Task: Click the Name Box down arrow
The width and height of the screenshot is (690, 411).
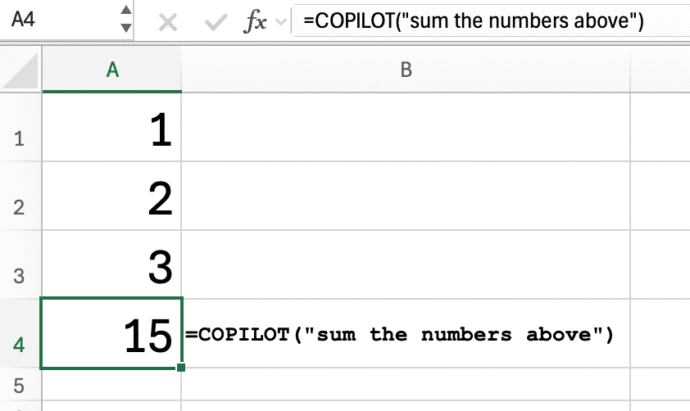Action: (x=125, y=29)
